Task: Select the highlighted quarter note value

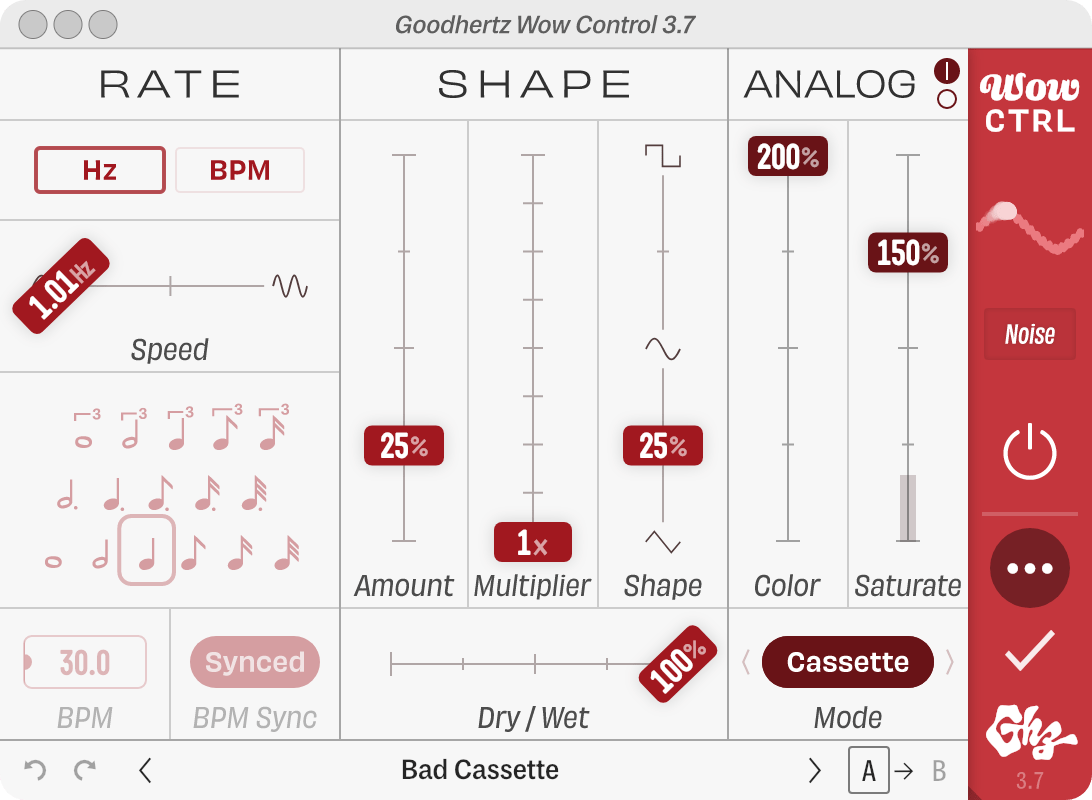Action: (146, 550)
